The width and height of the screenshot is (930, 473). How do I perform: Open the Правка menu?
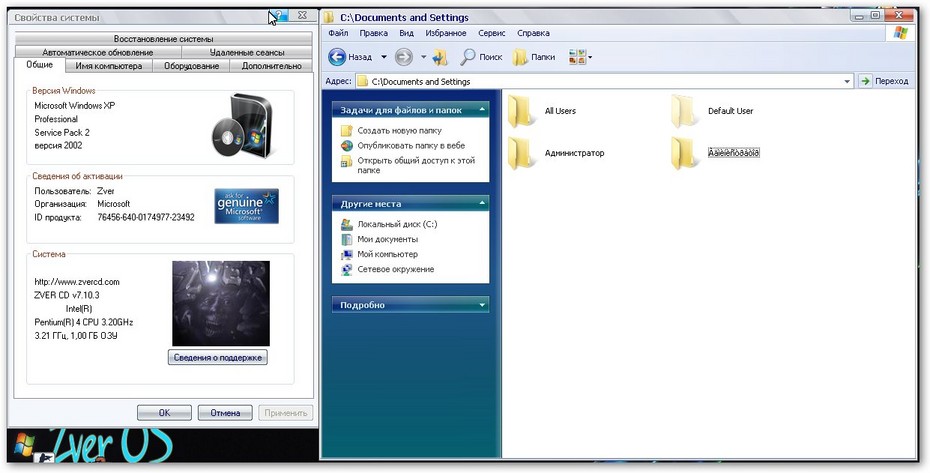coord(374,33)
